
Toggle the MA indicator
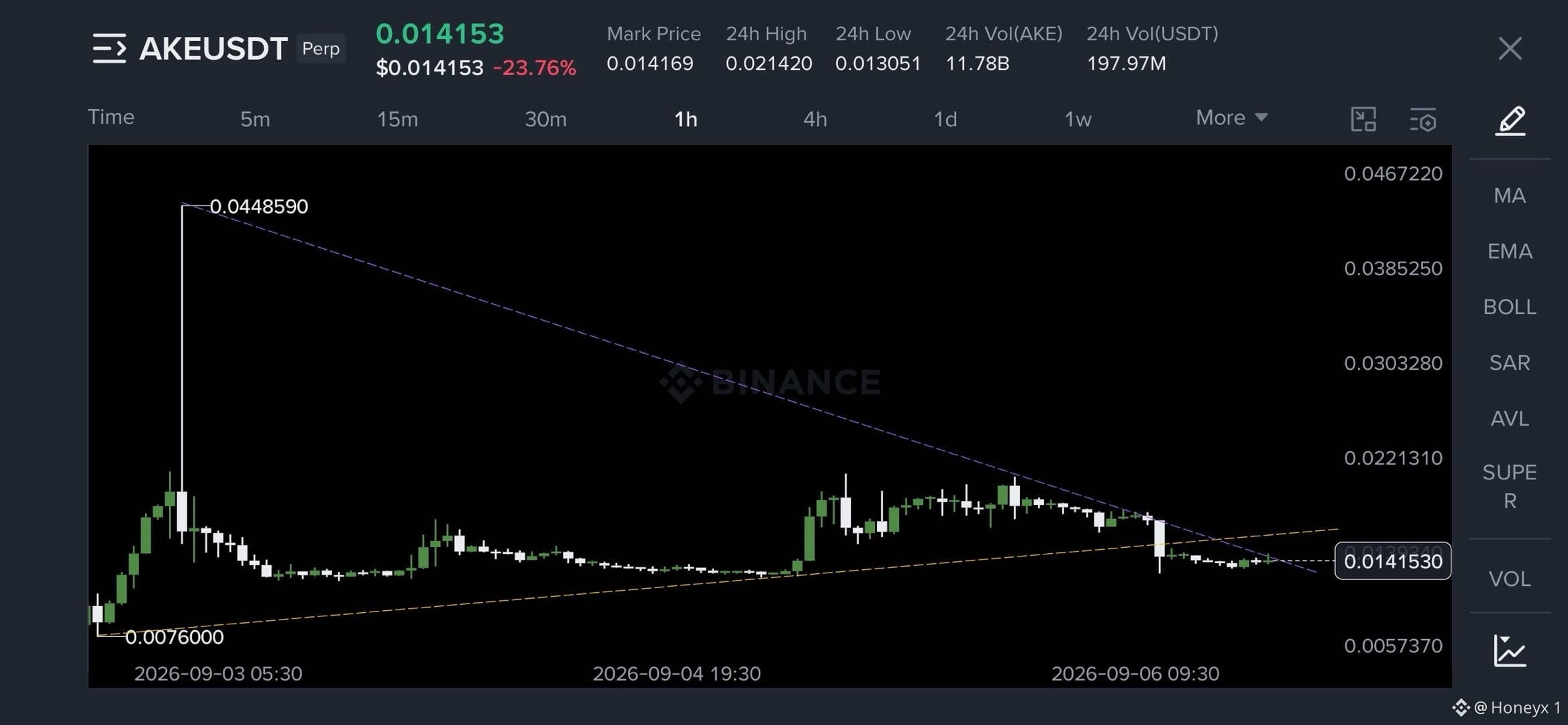point(1510,195)
